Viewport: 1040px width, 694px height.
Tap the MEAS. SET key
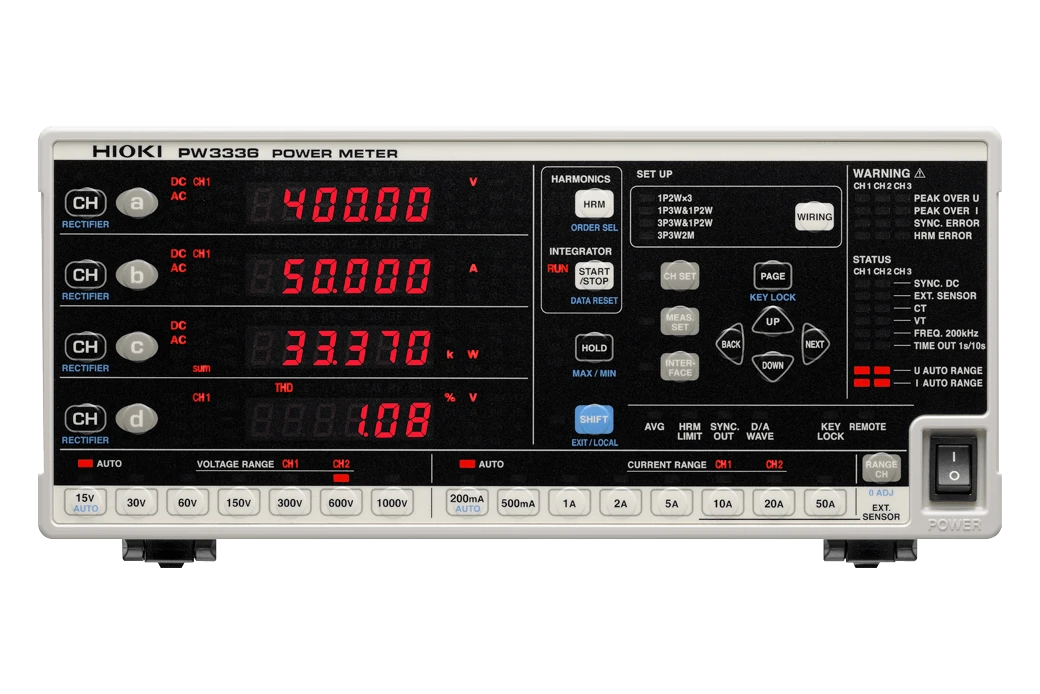point(680,322)
